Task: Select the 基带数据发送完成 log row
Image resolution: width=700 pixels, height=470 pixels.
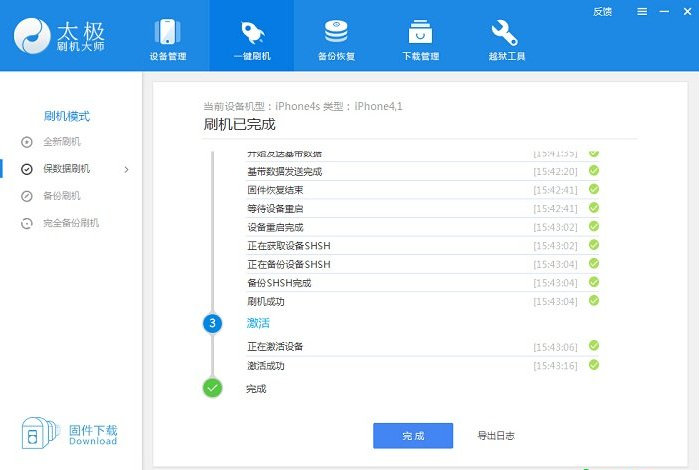Action: click(423, 171)
